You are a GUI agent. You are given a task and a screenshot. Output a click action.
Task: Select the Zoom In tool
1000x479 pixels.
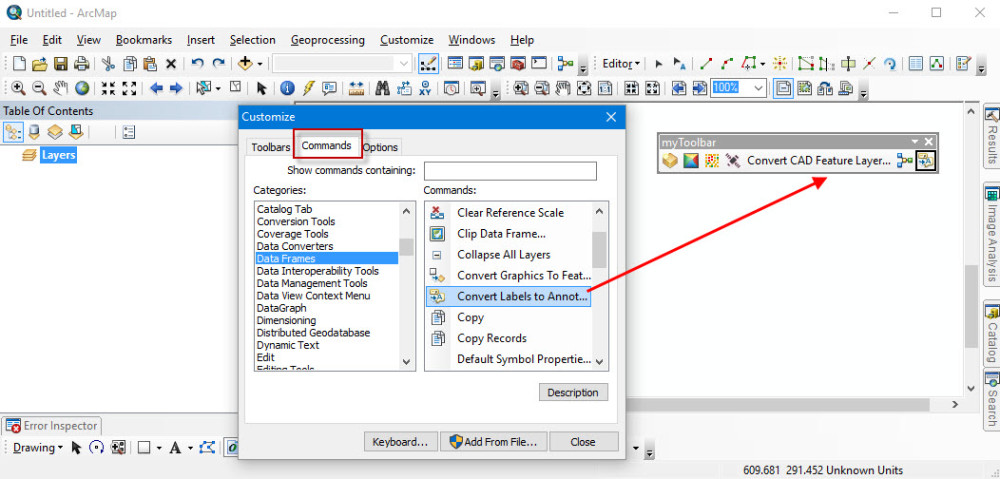coord(18,88)
